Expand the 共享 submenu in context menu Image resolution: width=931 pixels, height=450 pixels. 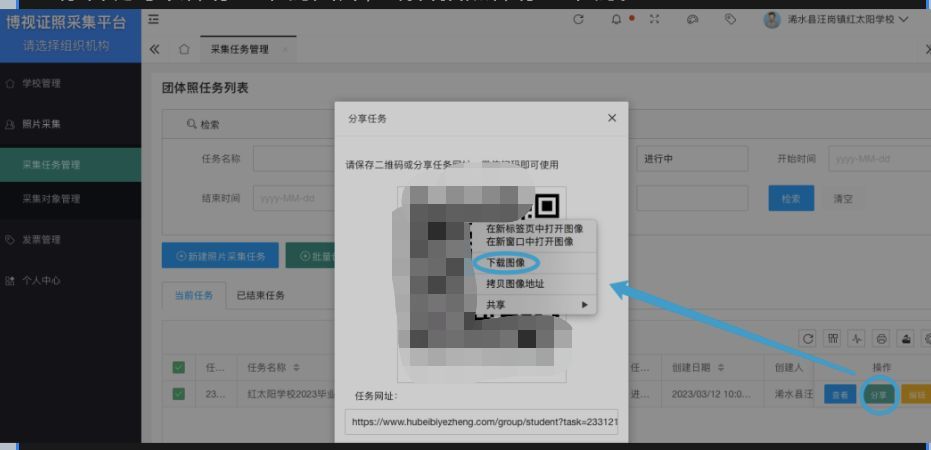[537, 305]
